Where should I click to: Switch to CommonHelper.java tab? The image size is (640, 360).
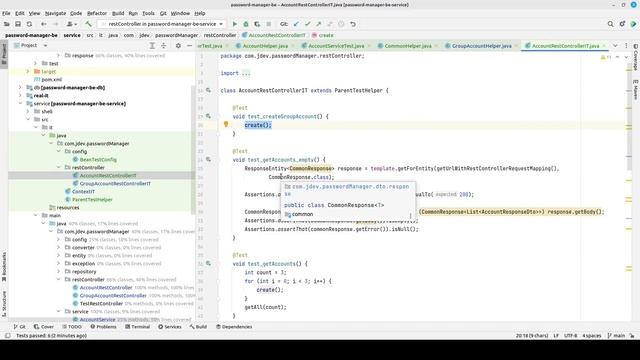coord(407,46)
